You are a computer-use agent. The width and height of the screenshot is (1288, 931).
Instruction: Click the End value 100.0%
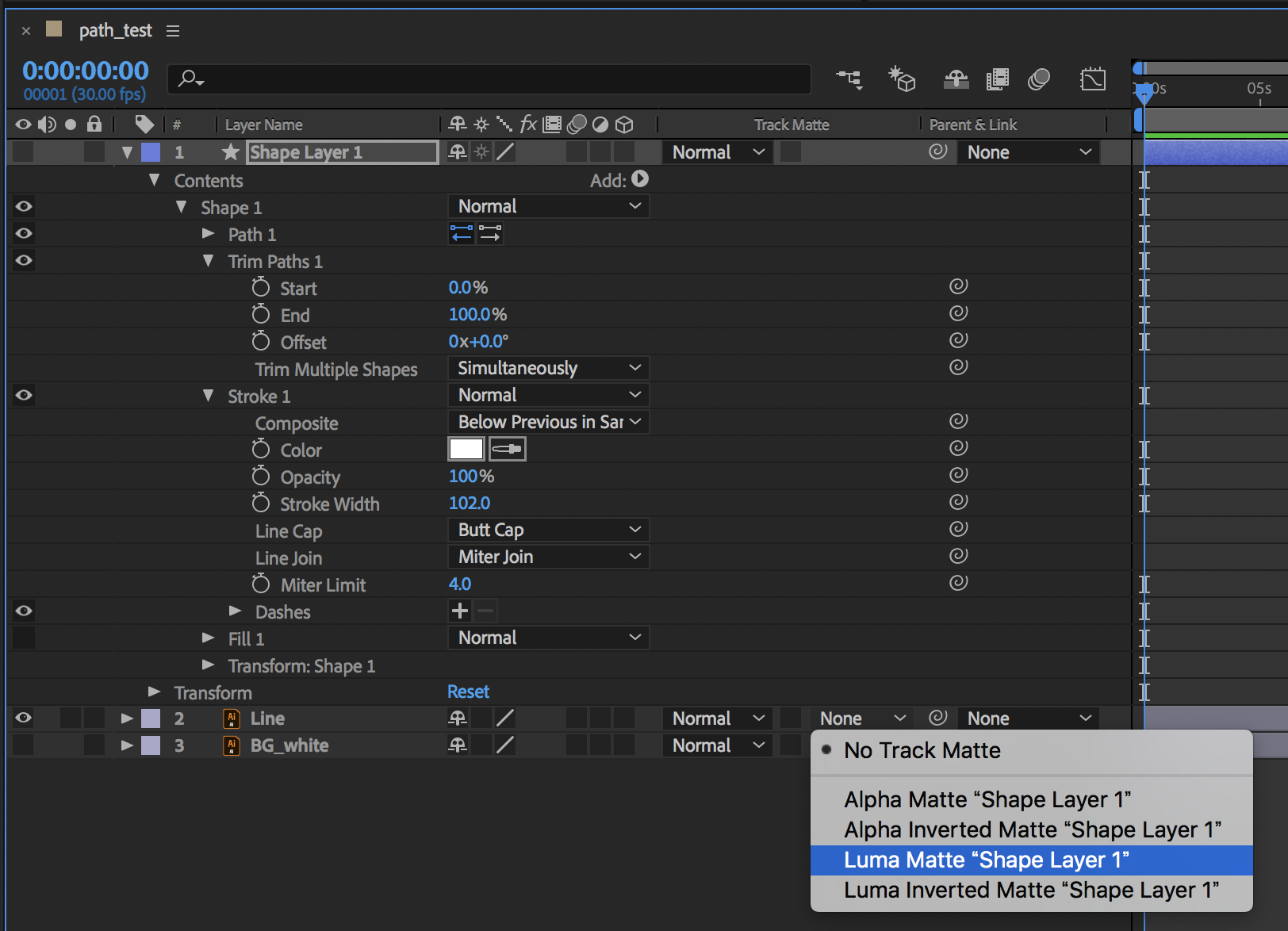477,314
